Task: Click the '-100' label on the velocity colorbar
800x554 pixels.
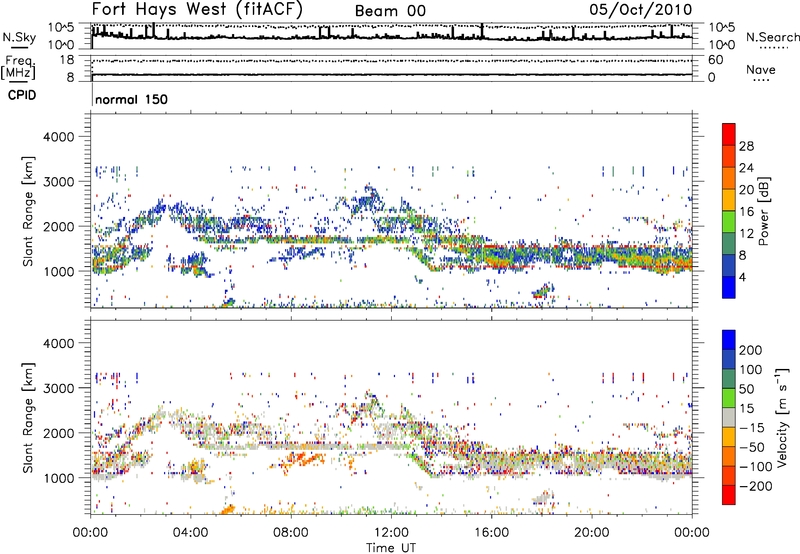Action: click(x=756, y=467)
